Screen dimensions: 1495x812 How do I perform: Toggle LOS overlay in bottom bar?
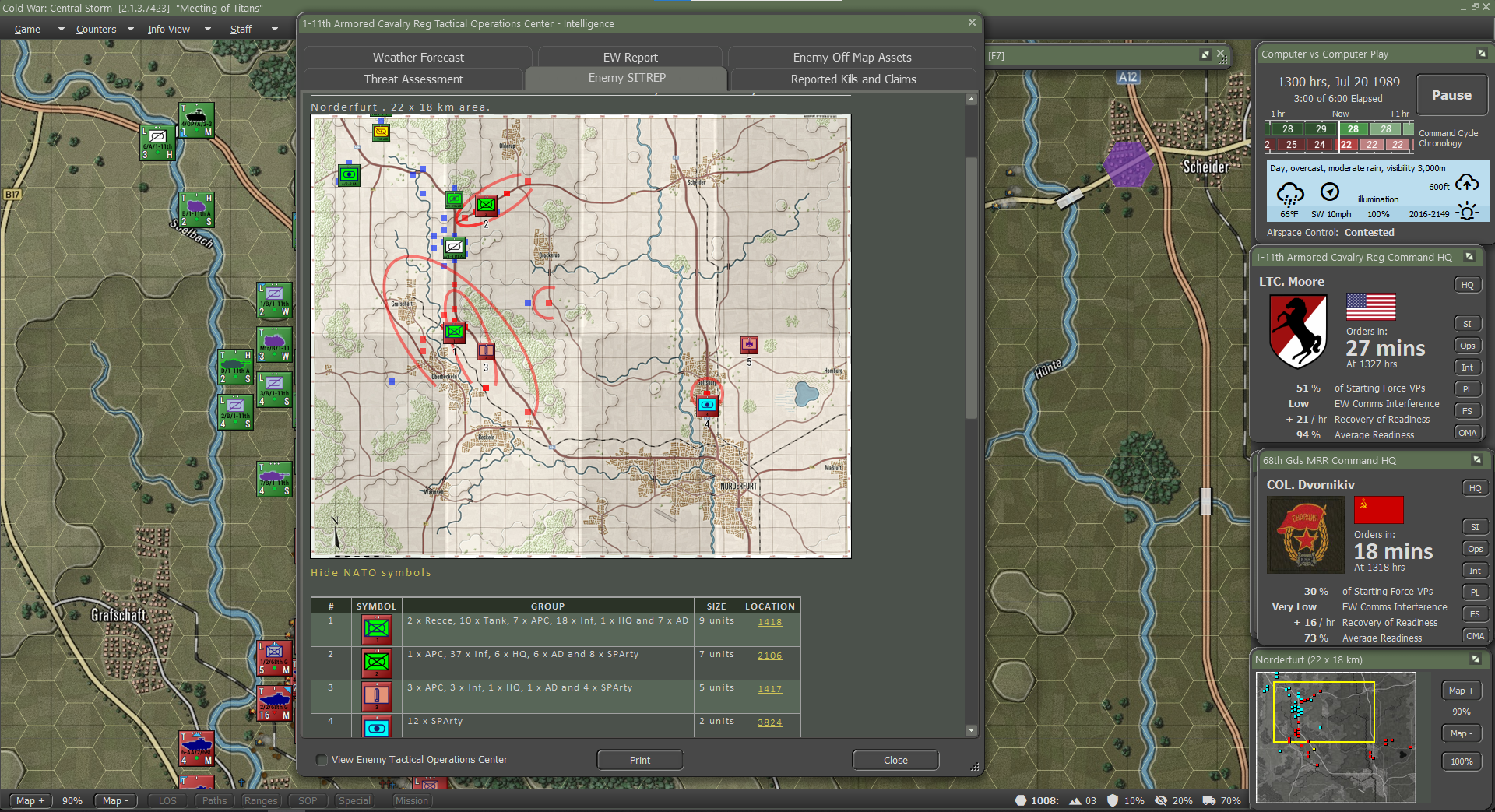pyautogui.click(x=167, y=800)
